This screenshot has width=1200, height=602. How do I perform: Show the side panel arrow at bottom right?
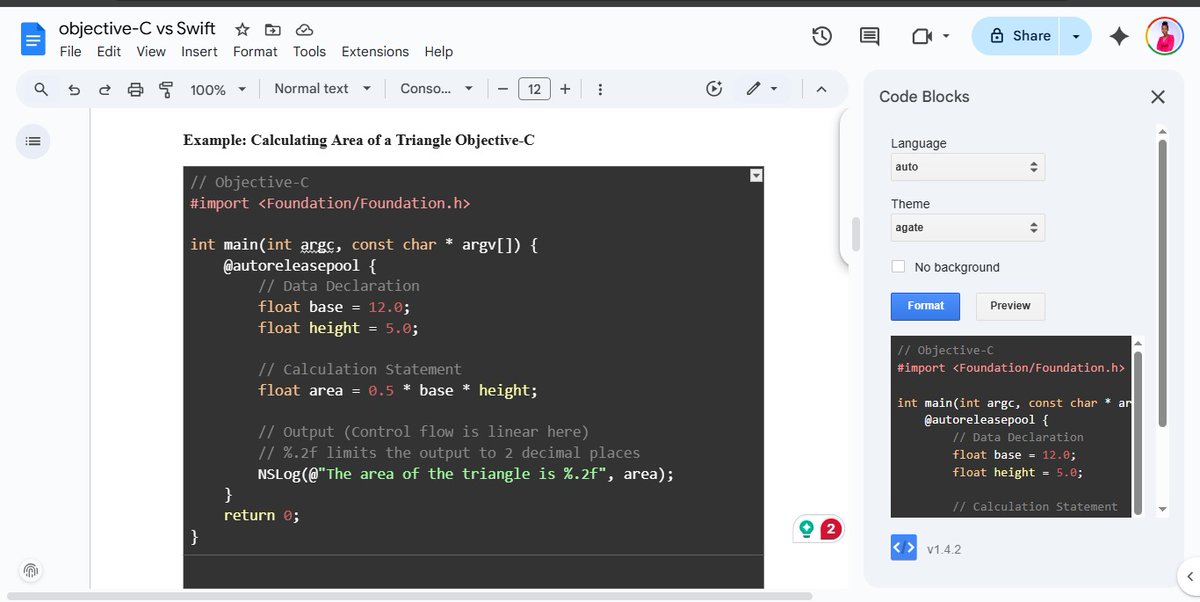click(x=1189, y=576)
